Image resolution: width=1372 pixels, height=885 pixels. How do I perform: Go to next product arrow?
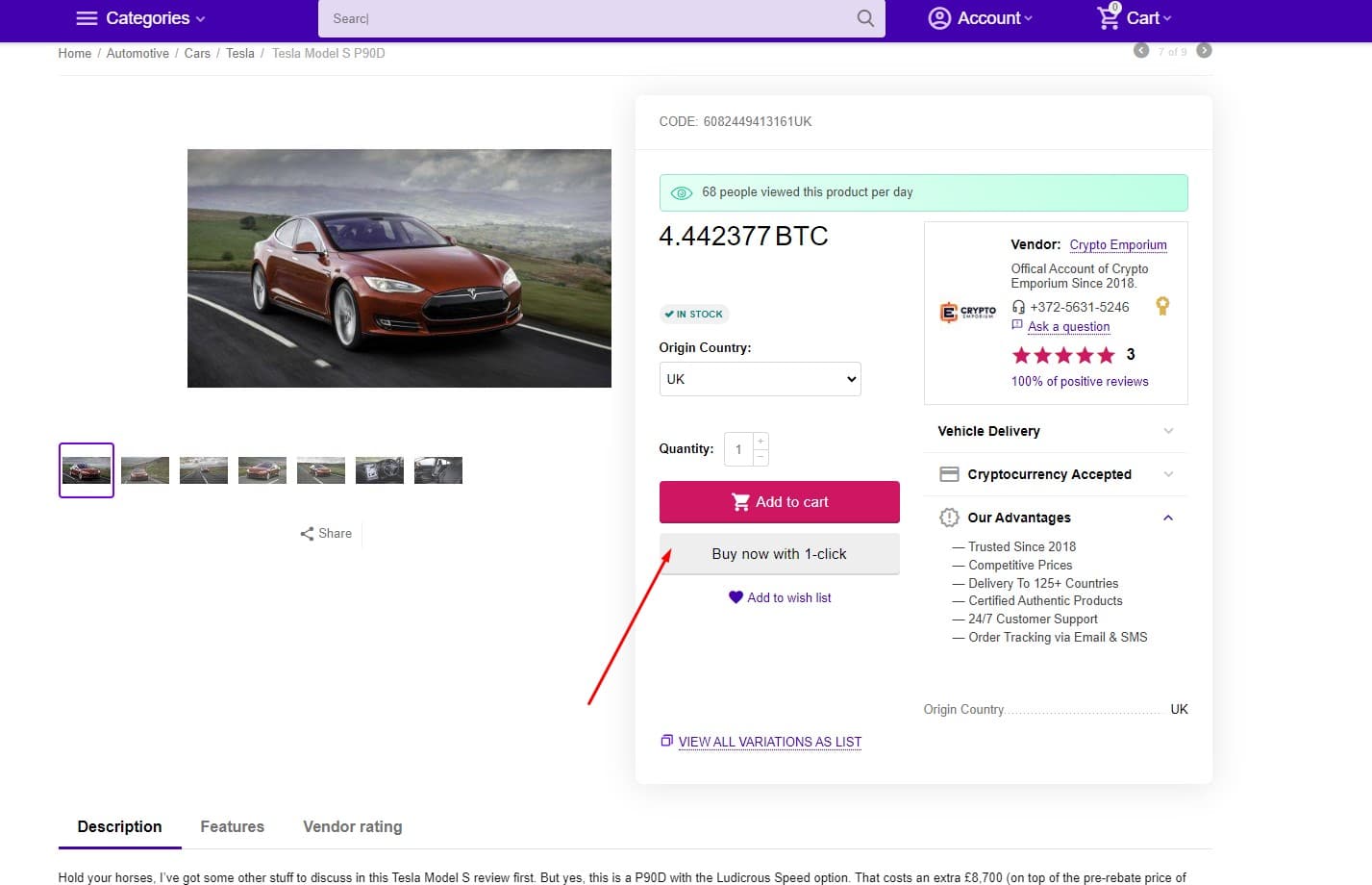click(1204, 51)
